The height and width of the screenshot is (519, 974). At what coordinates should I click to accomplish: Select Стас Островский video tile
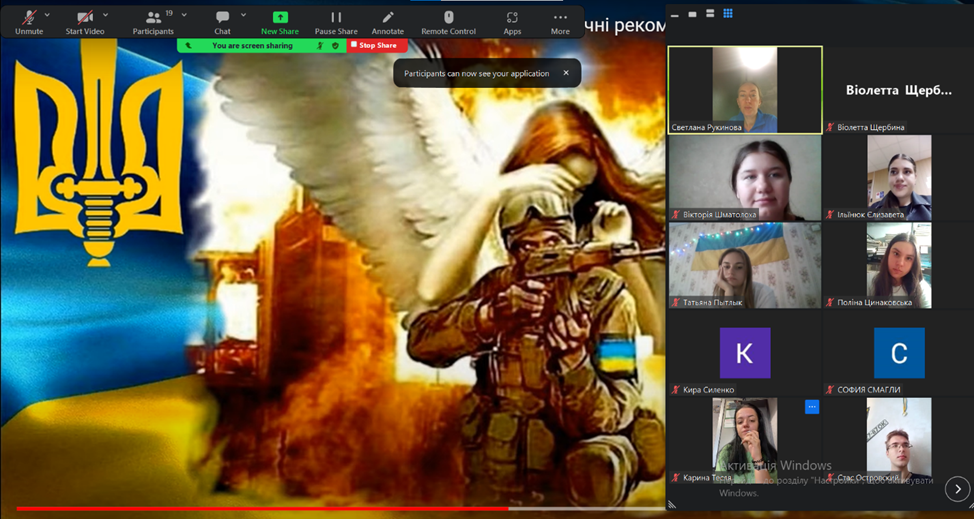pyautogui.click(x=899, y=440)
